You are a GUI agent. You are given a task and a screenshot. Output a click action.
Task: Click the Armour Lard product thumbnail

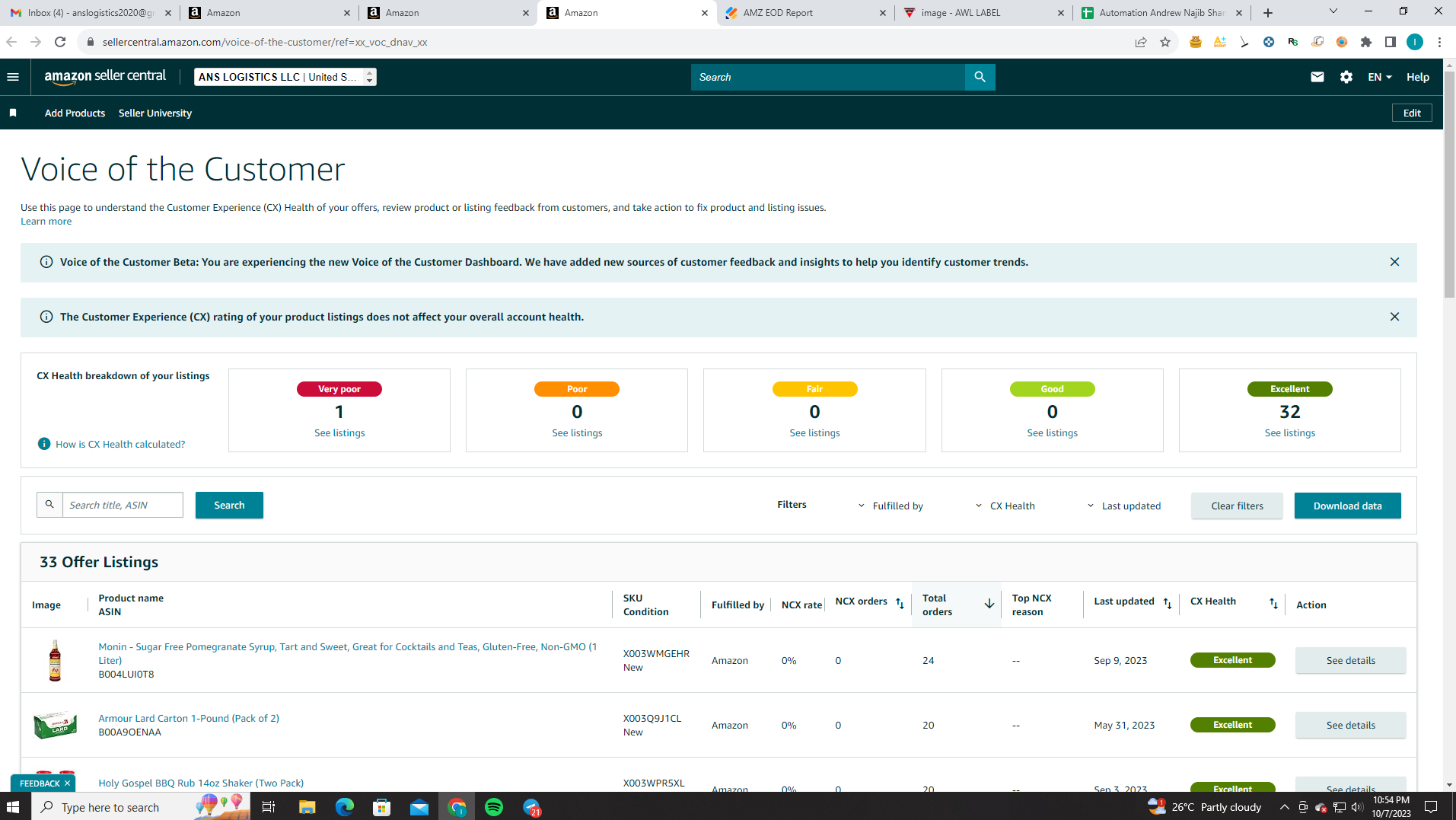55,725
